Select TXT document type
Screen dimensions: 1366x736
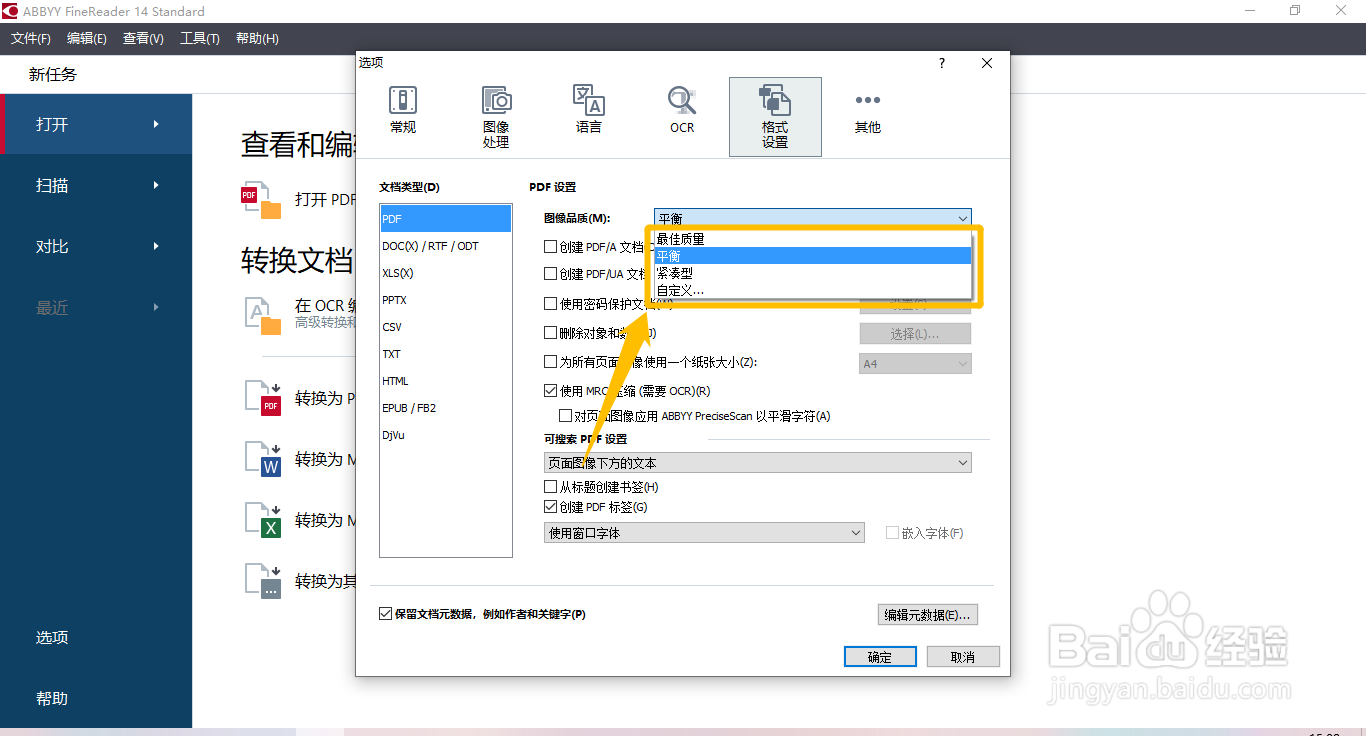[446, 354]
